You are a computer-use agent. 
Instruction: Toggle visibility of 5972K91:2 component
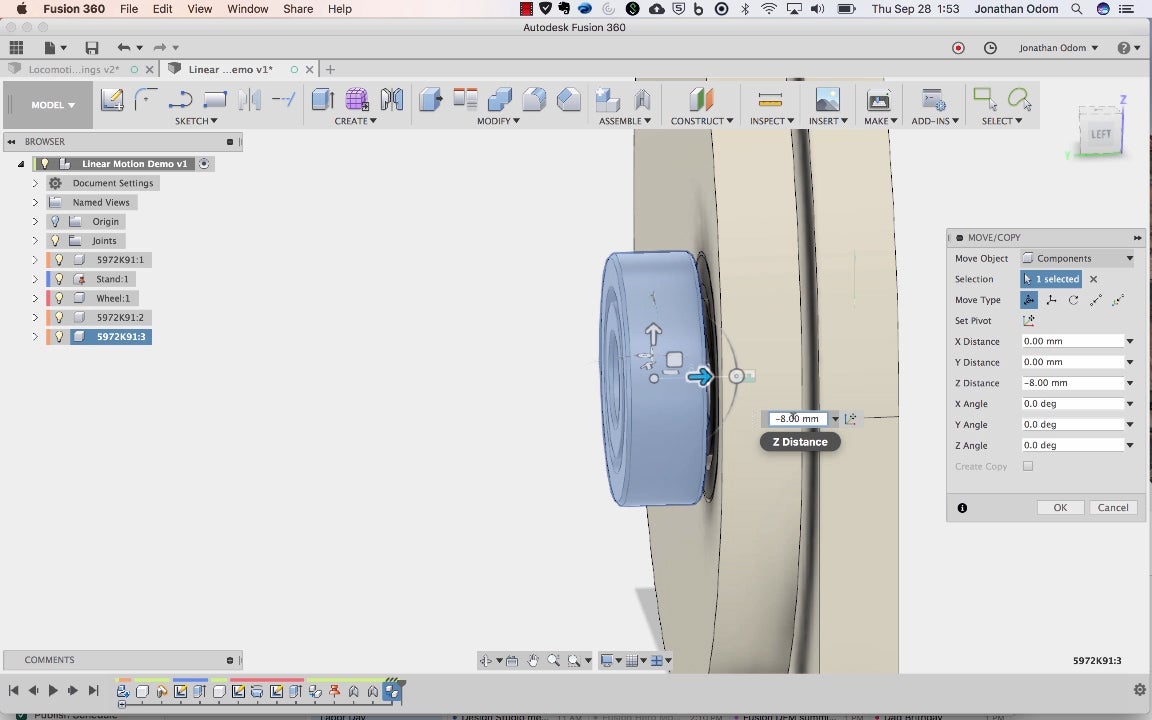[x=60, y=317]
